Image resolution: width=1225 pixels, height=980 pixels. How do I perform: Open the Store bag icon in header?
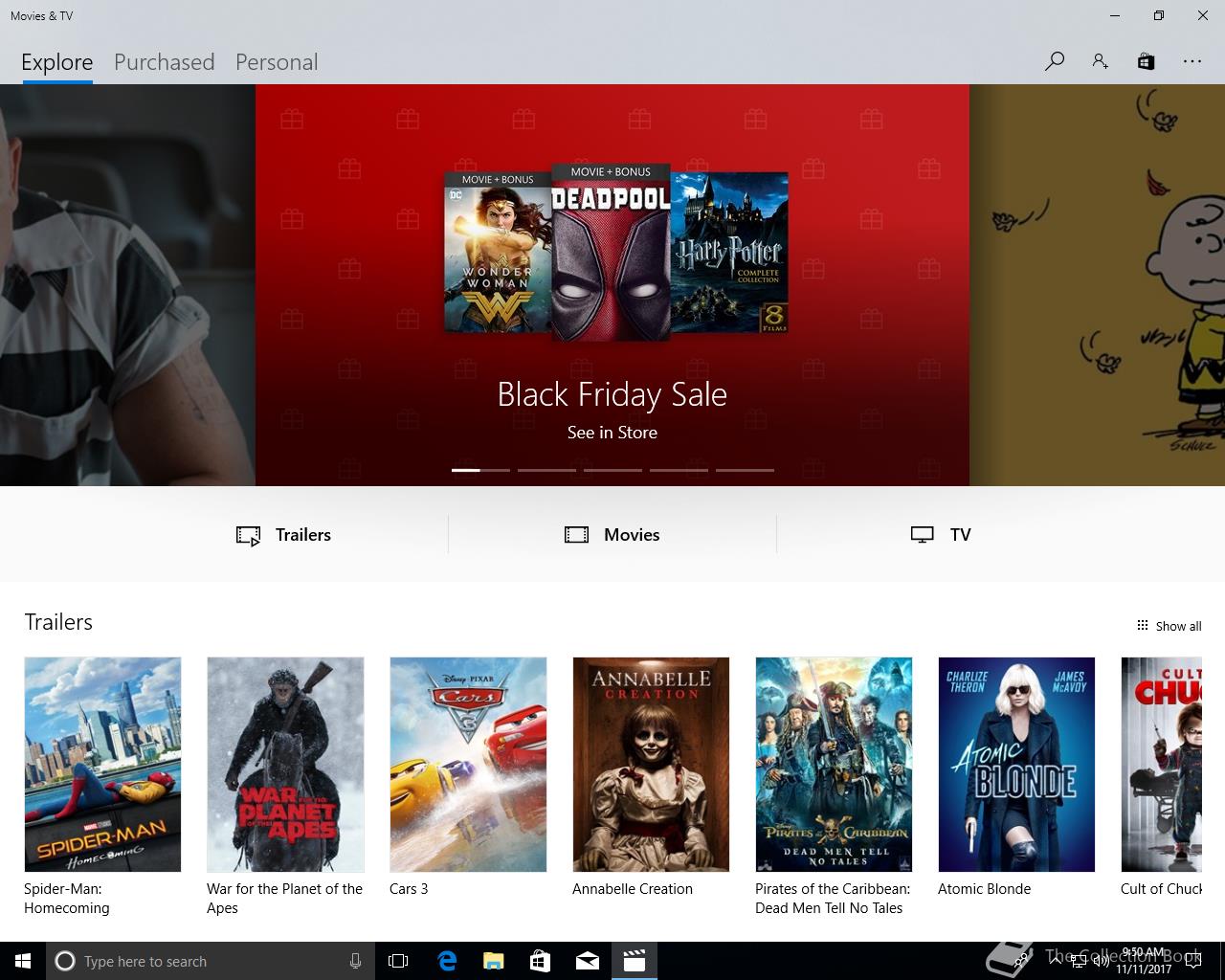pyautogui.click(x=1146, y=61)
